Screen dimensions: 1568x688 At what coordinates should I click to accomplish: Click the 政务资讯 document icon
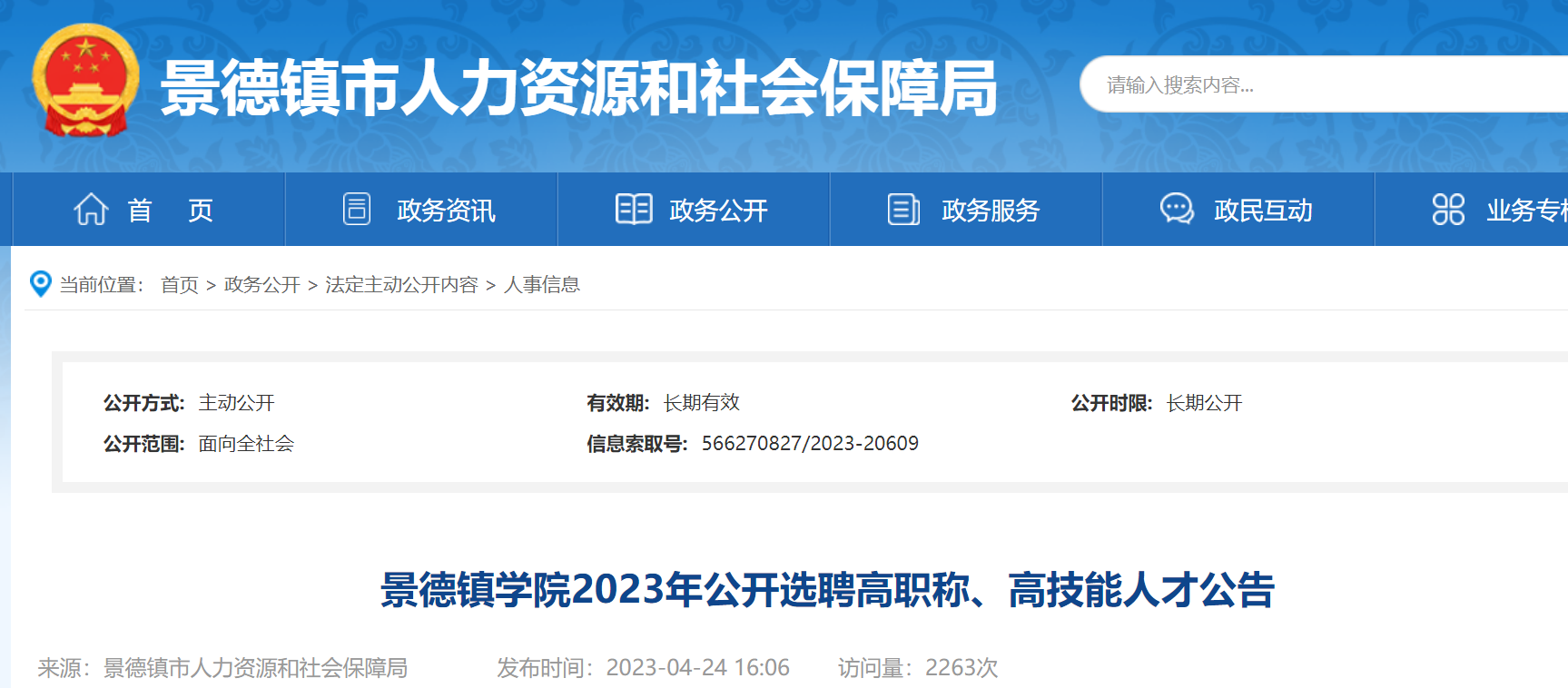[x=357, y=209]
